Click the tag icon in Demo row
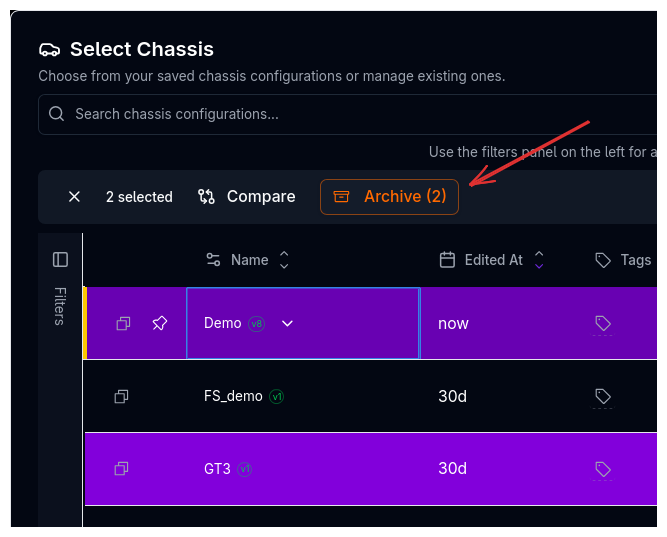Image resolution: width=667 pixels, height=537 pixels. (602, 323)
